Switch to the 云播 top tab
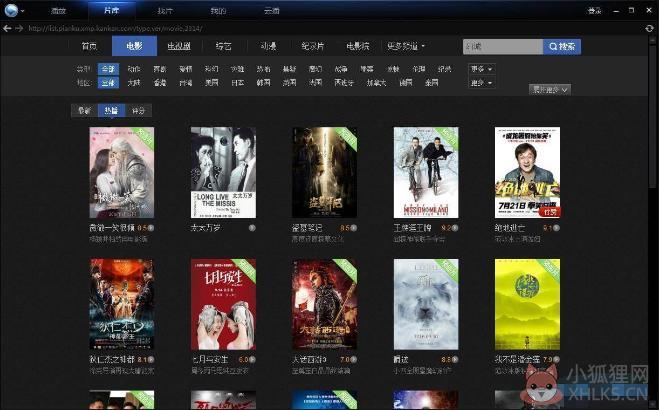Image resolution: width=659 pixels, height=410 pixels. tap(272, 11)
